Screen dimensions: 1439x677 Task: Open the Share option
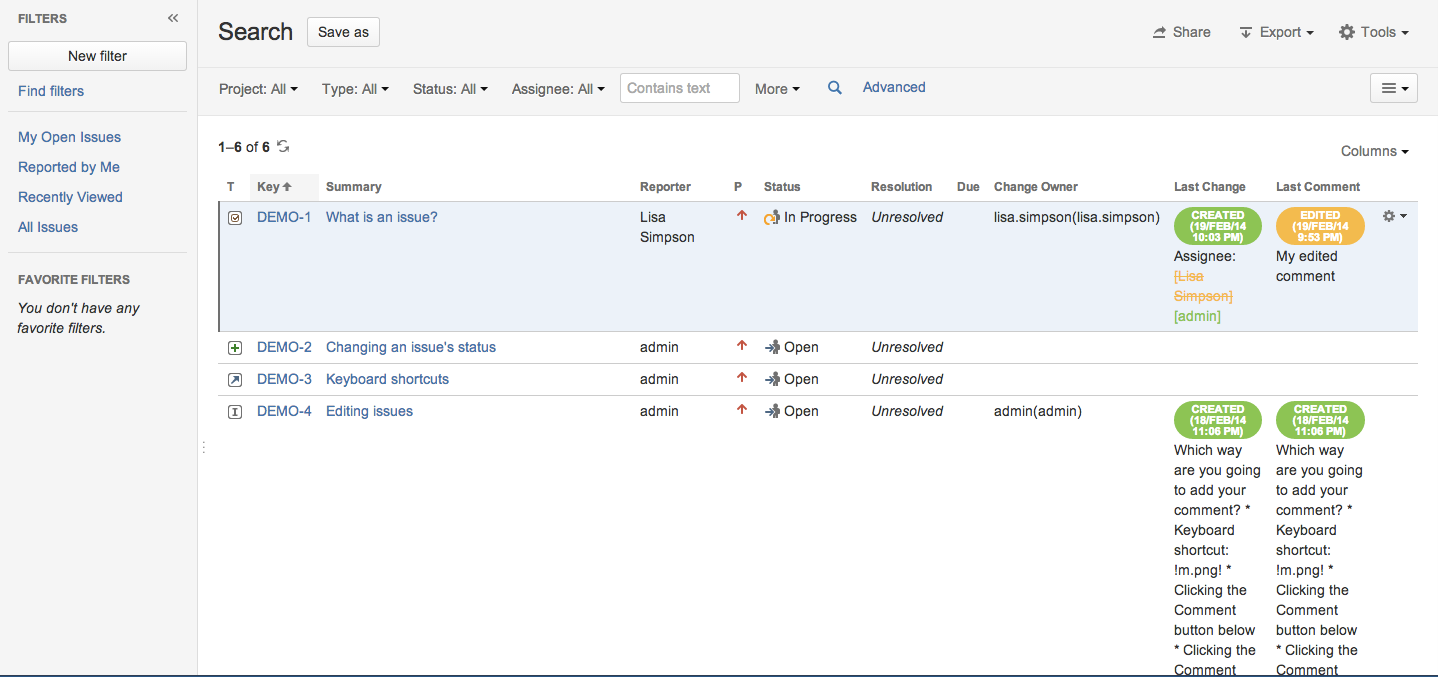[x=1181, y=32]
